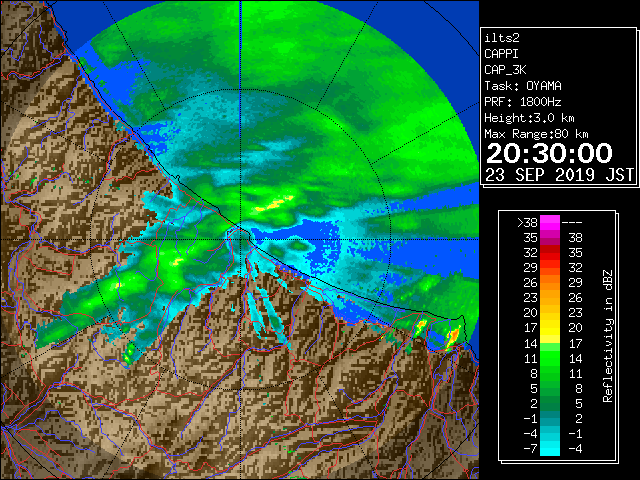
Task: Click the cyan legend swatch beside -7
Action: click(x=550, y=448)
